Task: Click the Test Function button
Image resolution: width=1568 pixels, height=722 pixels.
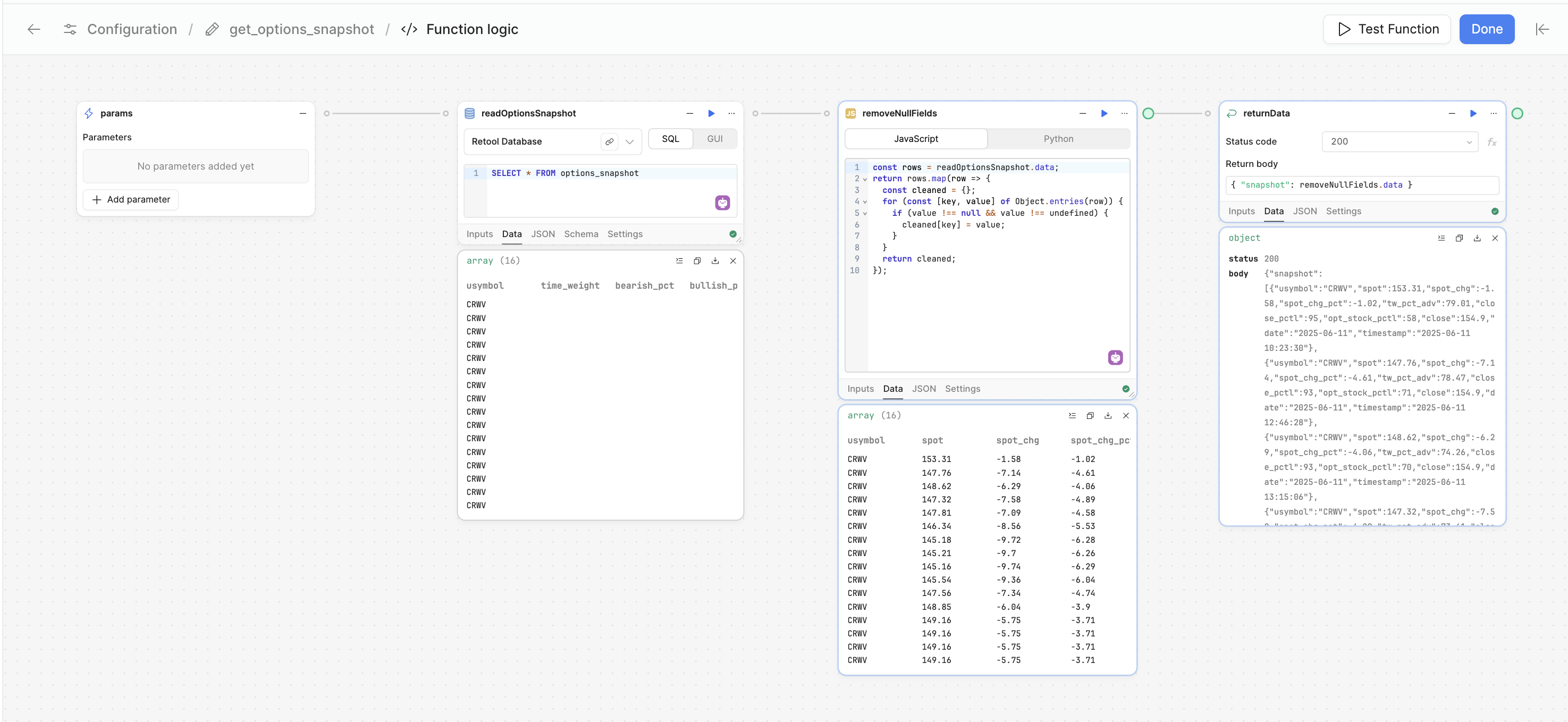Action: point(1387,29)
